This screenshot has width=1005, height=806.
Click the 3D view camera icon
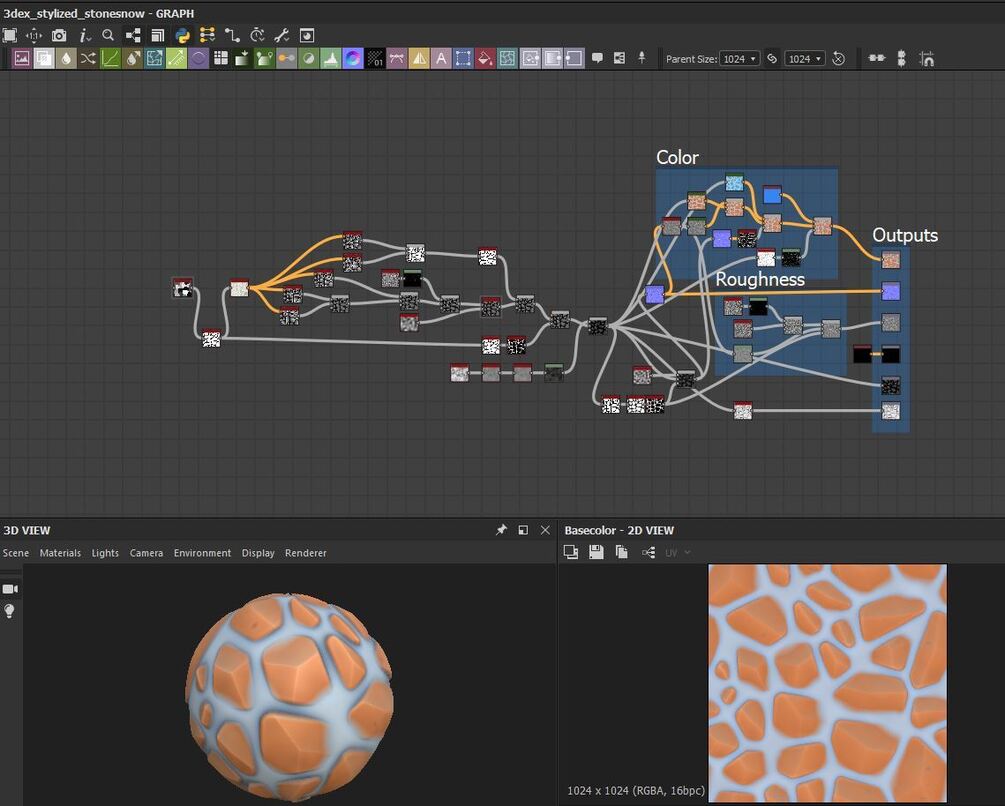10,589
